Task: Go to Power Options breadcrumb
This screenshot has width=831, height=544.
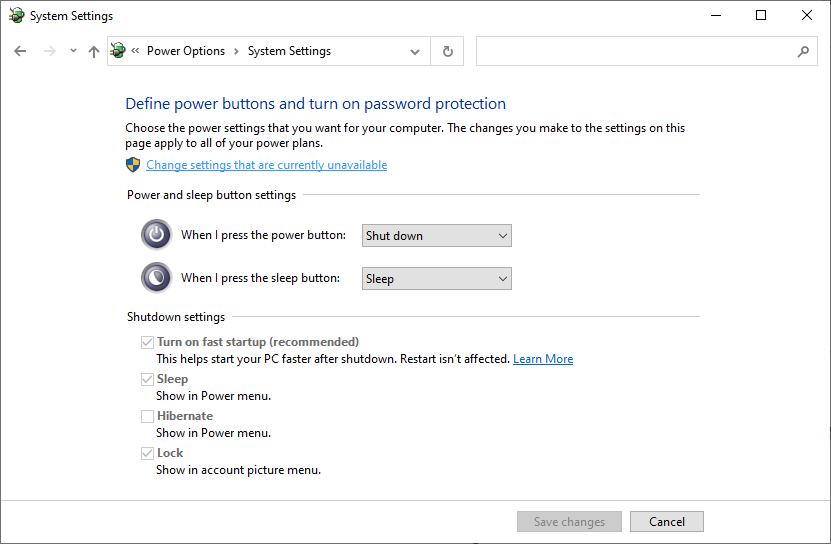Action: [186, 51]
